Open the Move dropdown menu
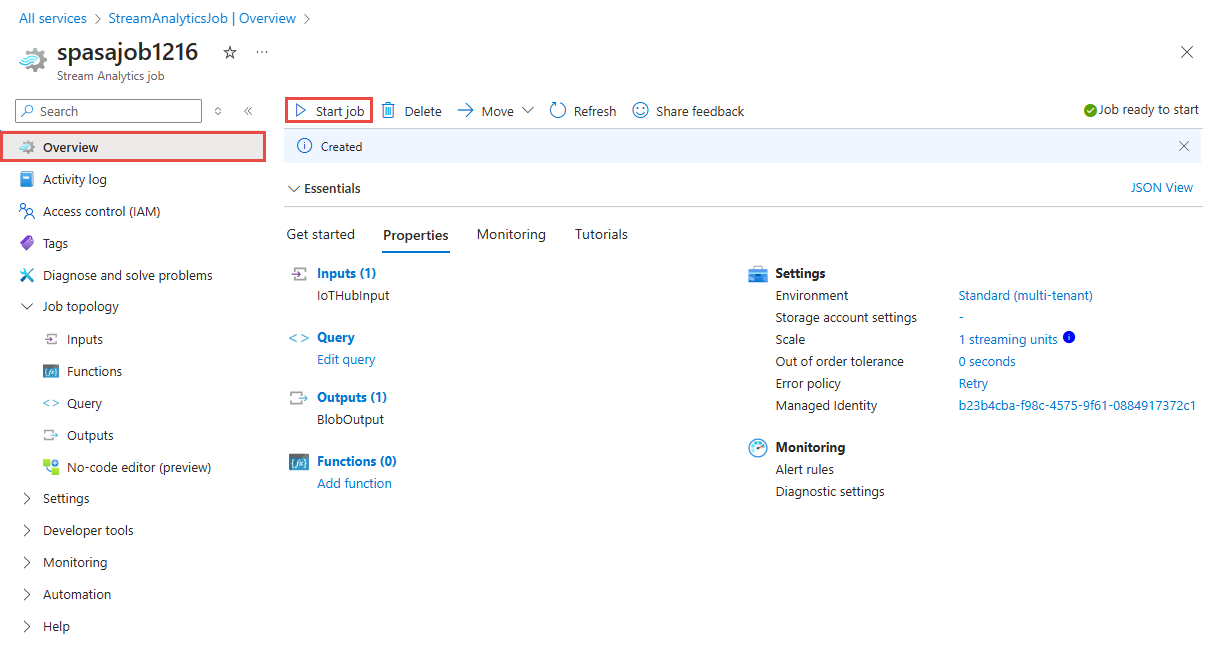The height and width of the screenshot is (647, 1223). [527, 111]
